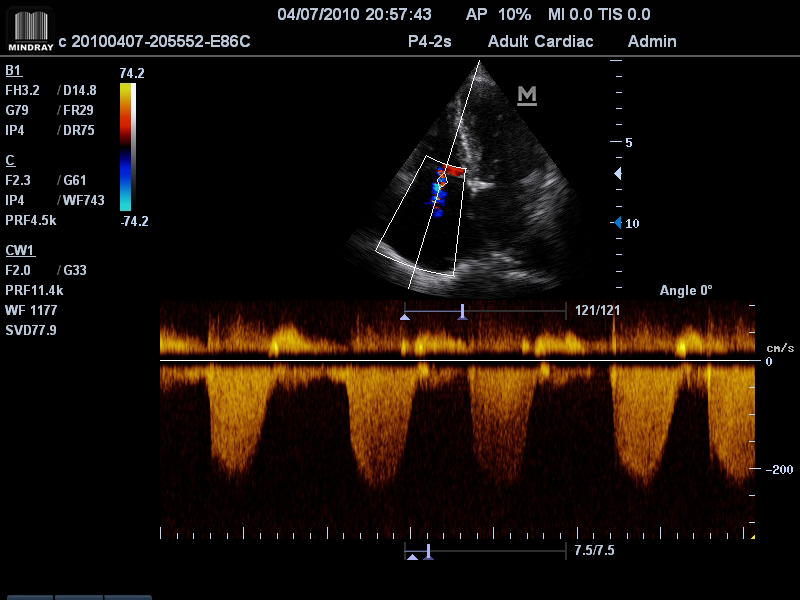
Task: Click the 121/121 cine slider handle
Action: pos(462,312)
